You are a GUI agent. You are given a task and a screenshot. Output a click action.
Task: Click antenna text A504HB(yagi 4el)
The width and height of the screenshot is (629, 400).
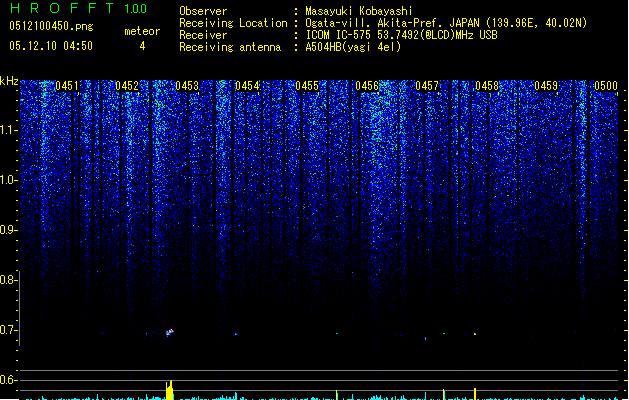[353, 47]
